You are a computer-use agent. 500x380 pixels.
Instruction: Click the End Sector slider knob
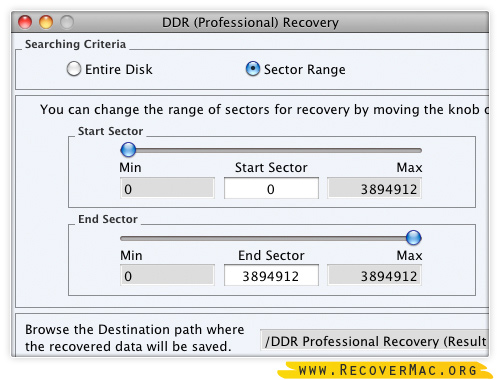(414, 238)
